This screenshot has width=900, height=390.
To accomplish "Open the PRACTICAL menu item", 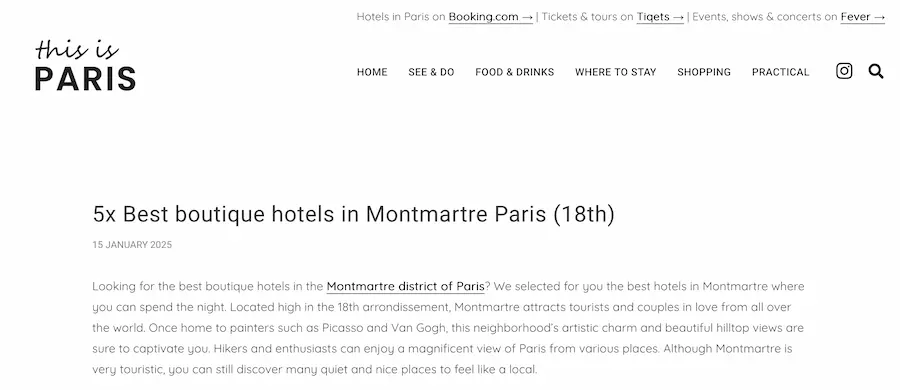I will (x=780, y=72).
